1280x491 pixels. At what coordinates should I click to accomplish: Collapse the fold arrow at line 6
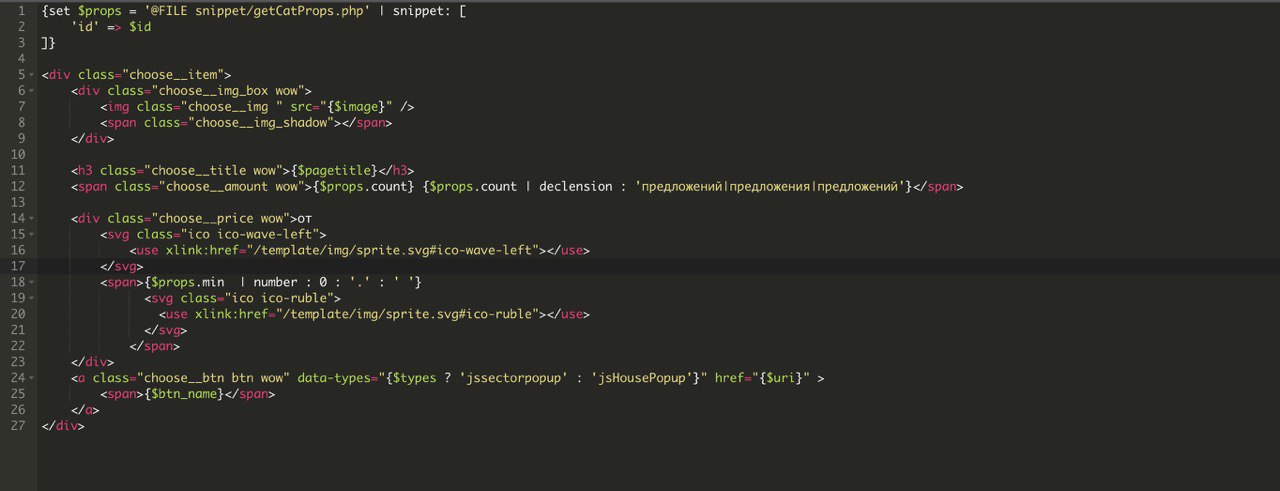click(33, 91)
